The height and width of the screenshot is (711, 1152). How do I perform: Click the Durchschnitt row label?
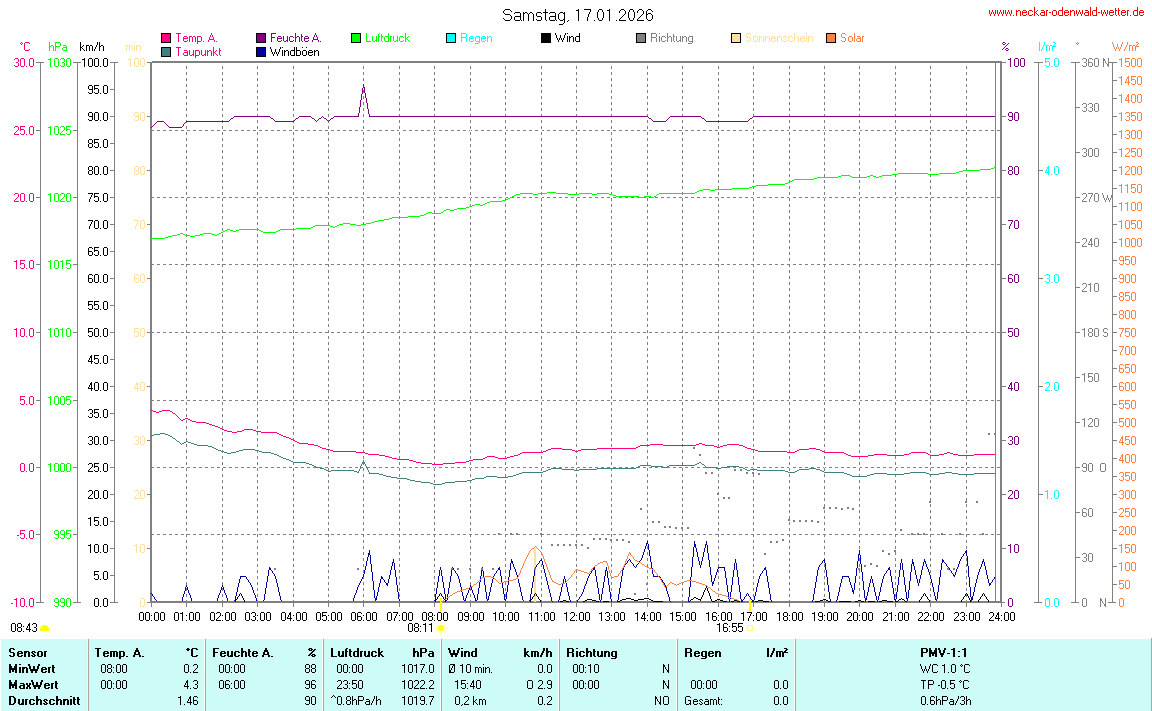(x=43, y=701)
